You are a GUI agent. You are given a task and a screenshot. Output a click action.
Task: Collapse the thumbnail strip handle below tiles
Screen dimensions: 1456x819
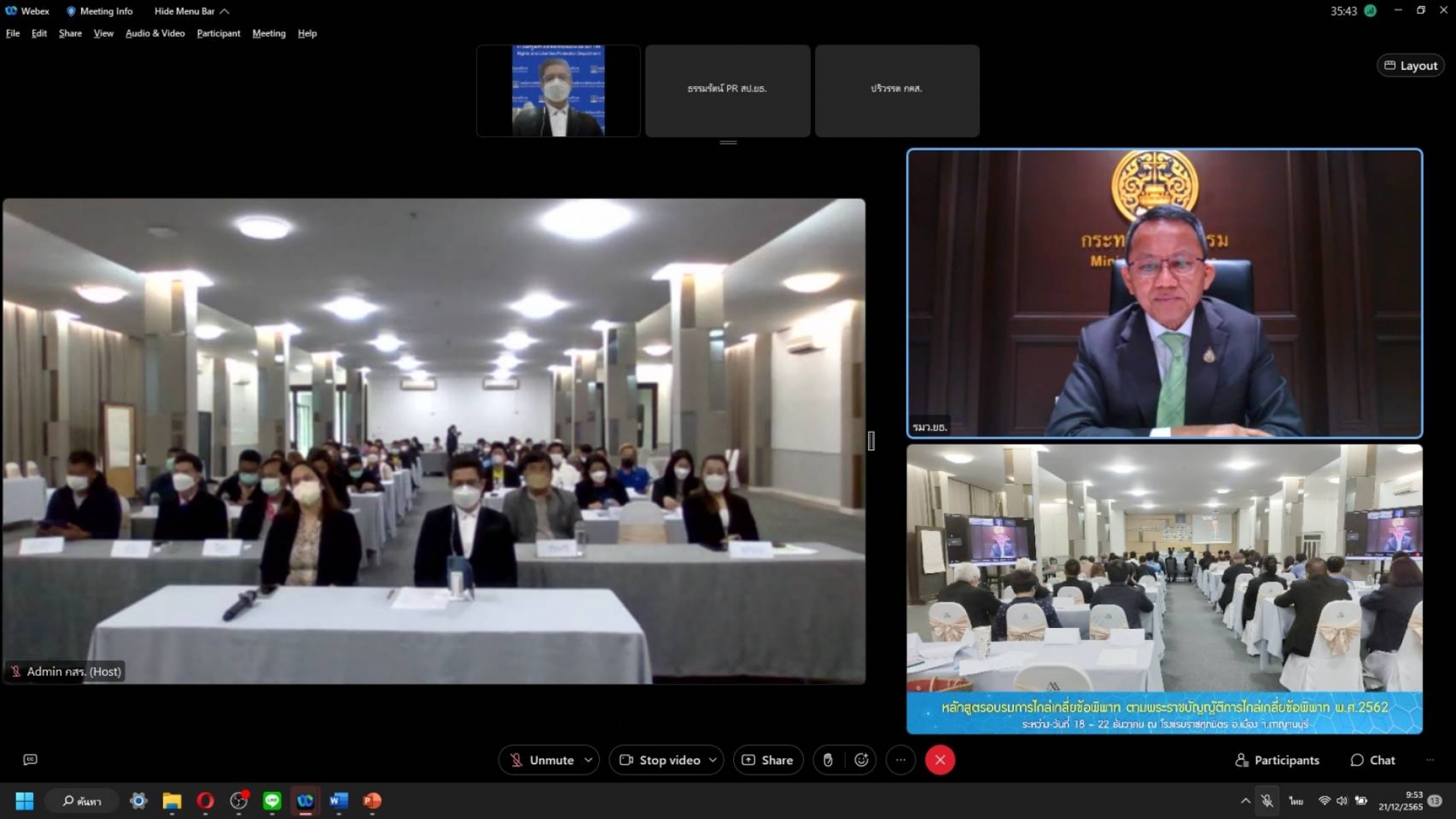[x=728, y=142]
